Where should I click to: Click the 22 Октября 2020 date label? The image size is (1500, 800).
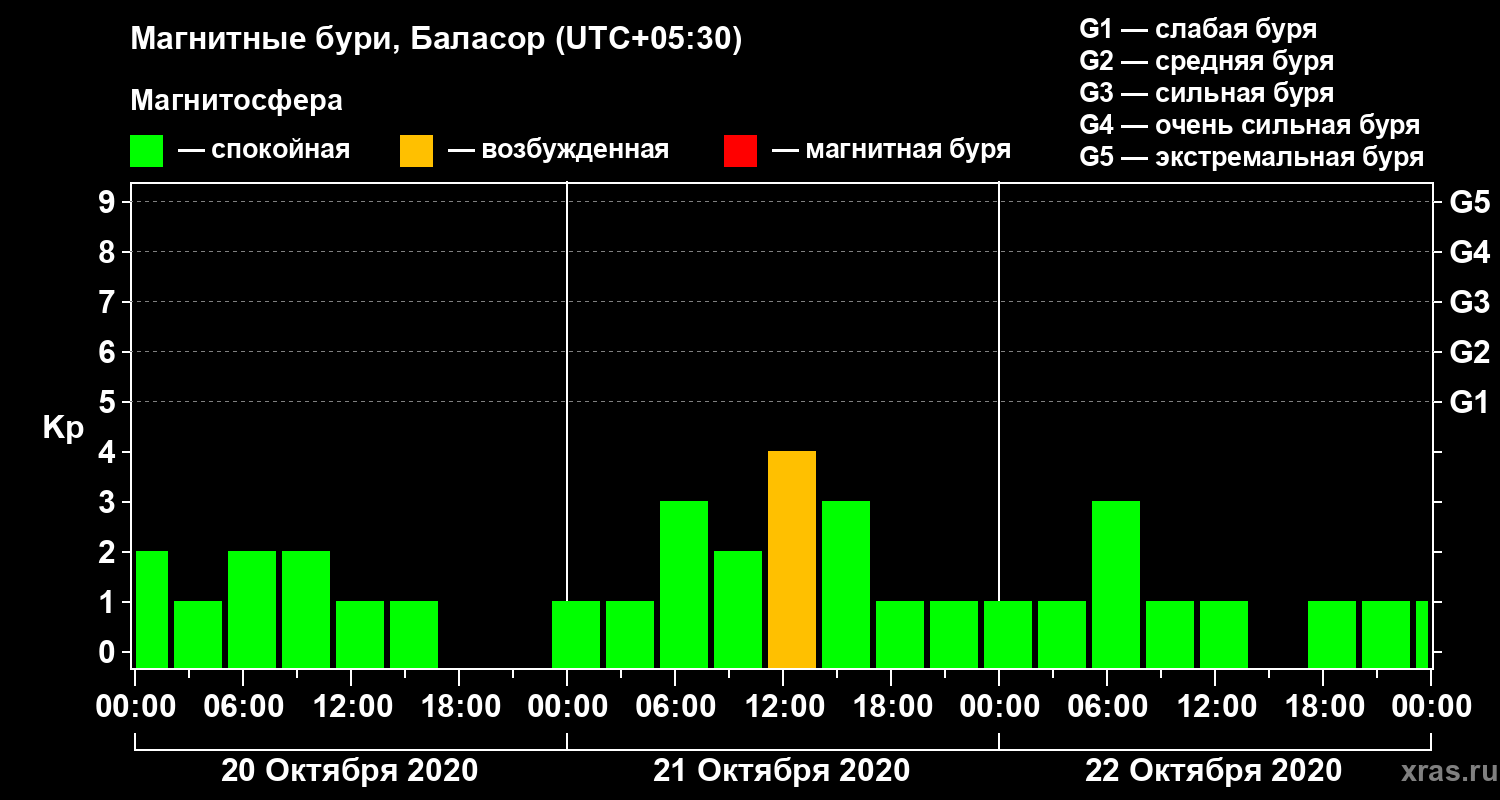1213,771
